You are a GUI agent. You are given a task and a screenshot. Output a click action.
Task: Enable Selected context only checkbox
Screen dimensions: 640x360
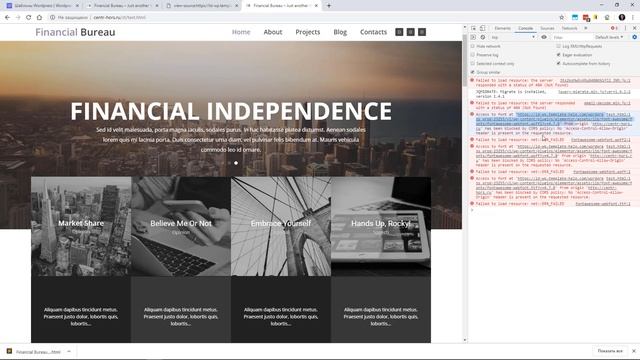[473, 63]
